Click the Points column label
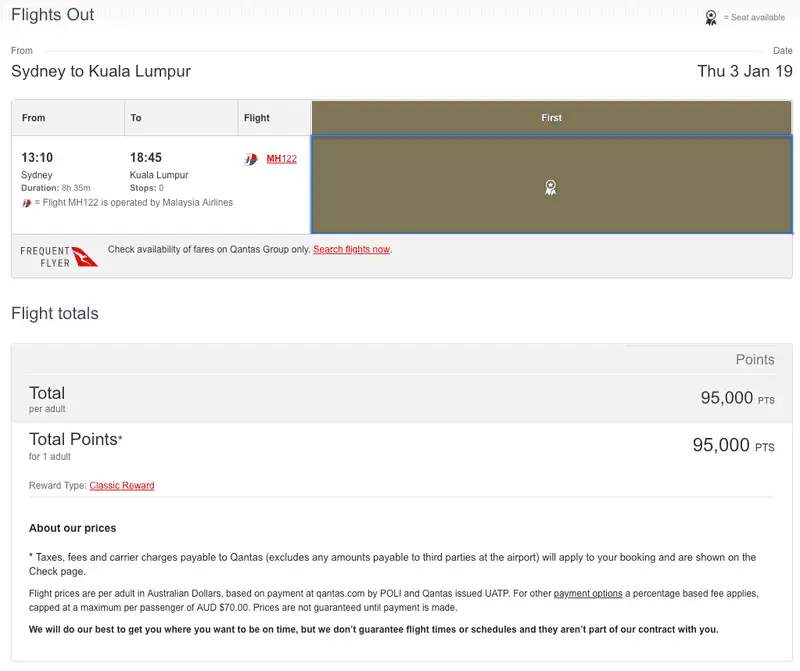800x671 pixels. coord(755,359)
